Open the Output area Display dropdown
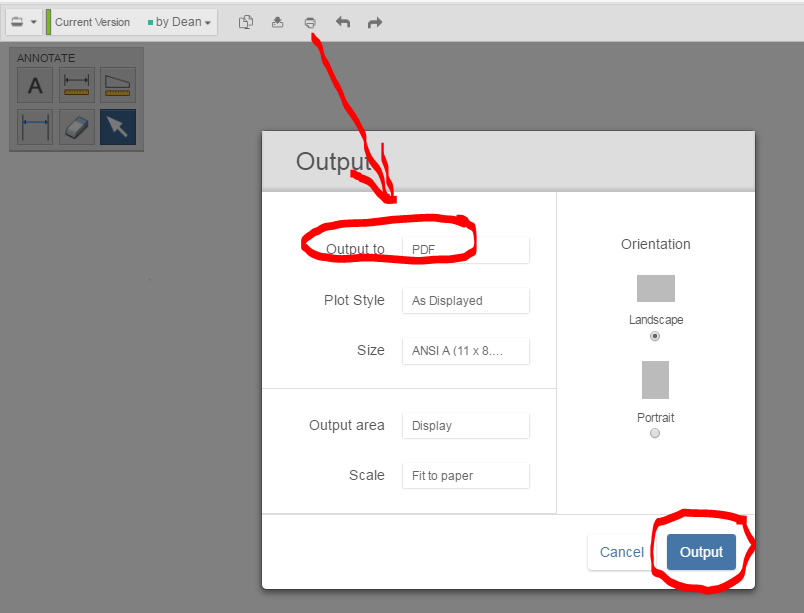804x613 pixels. point(466,425)
